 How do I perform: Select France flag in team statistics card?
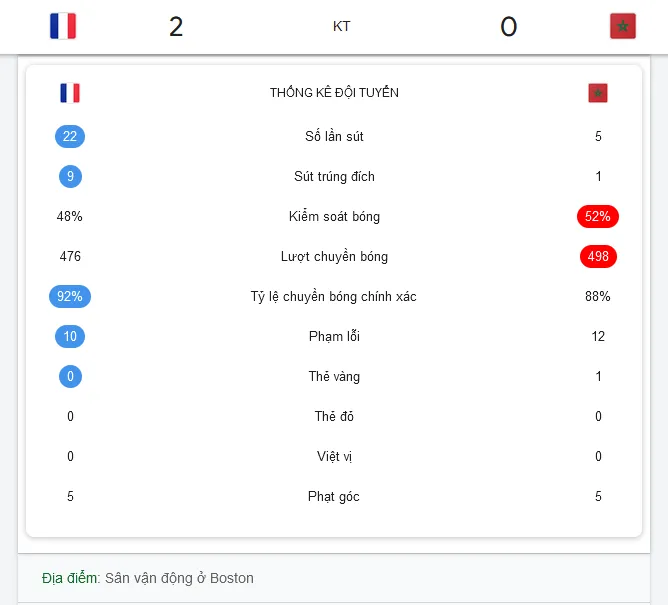pos(70,93)
